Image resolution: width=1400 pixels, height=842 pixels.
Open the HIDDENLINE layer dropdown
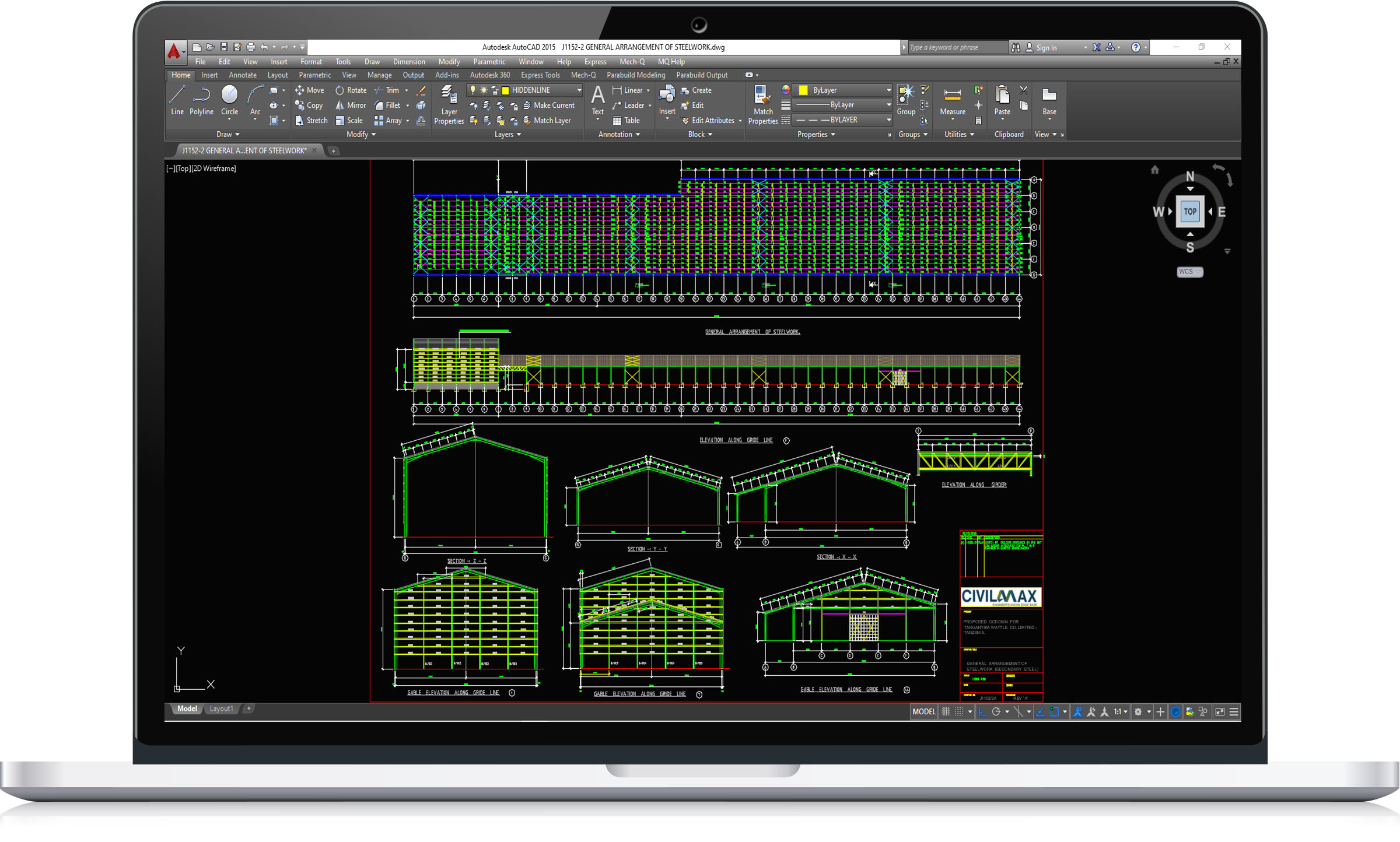[579, 90]
